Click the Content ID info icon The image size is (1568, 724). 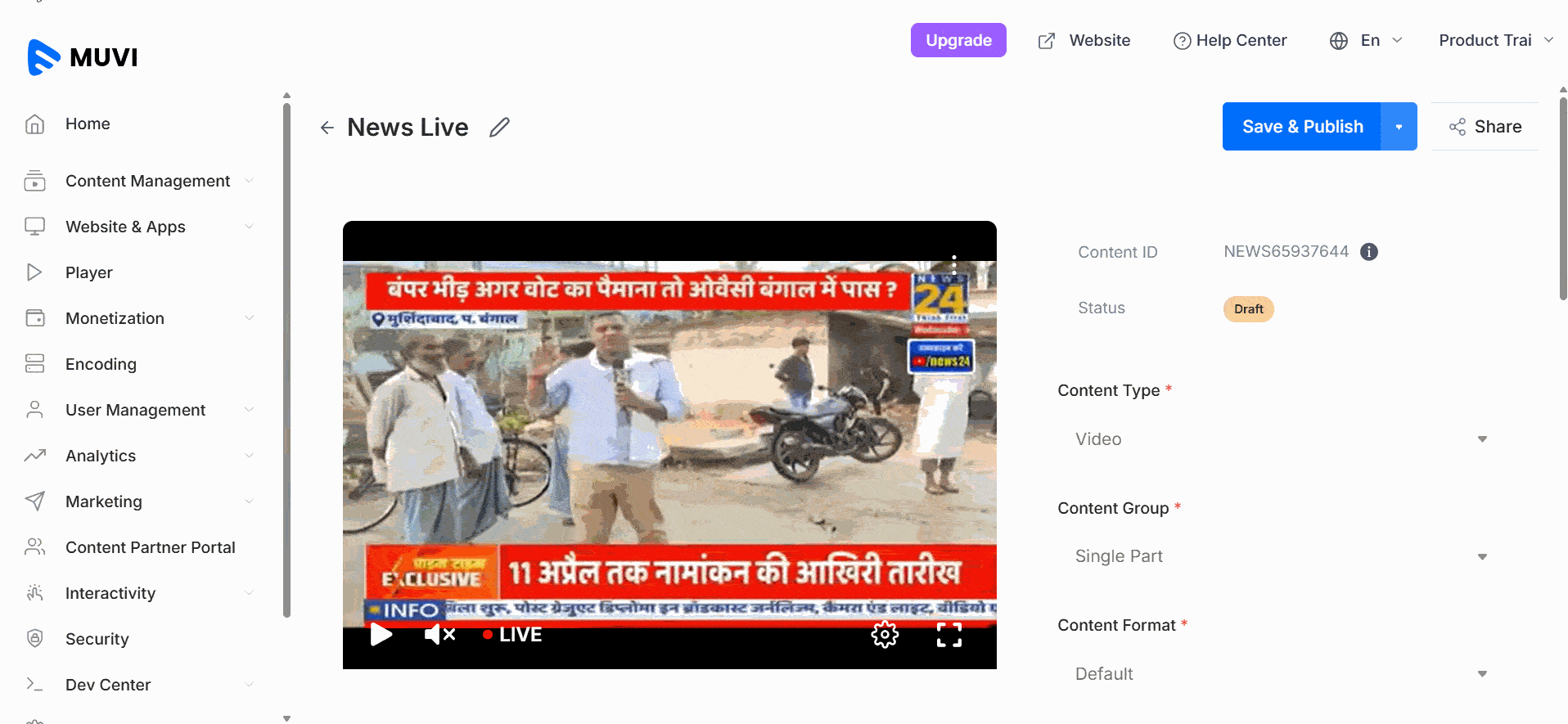(x=1368, y=252)
